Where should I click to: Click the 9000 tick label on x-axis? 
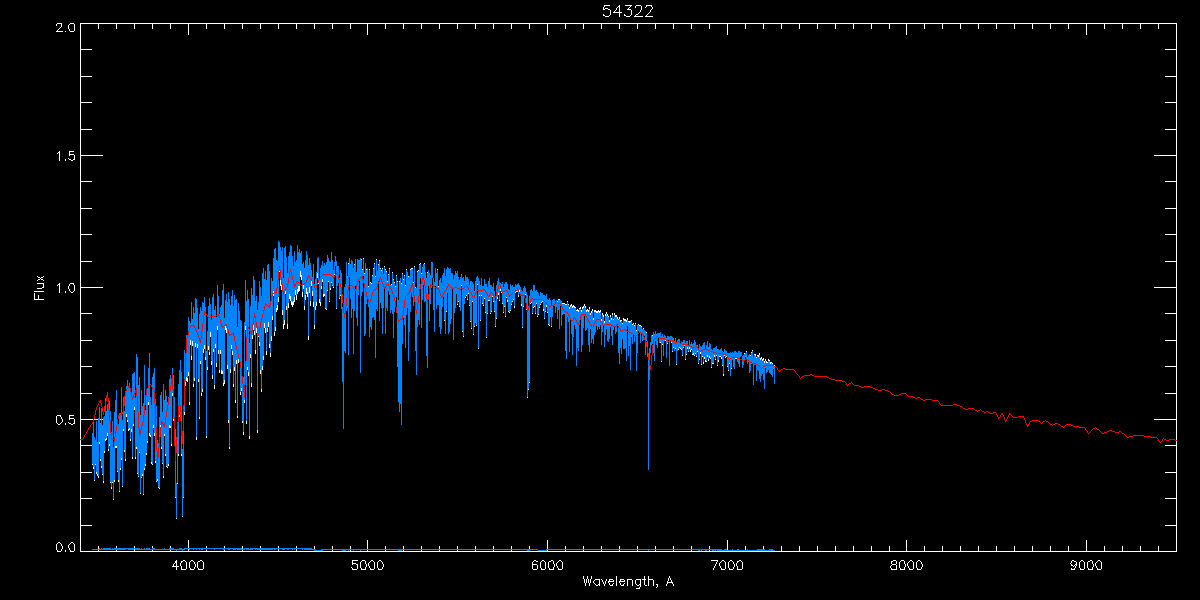pyautogui.click(x=1086, y=564)
